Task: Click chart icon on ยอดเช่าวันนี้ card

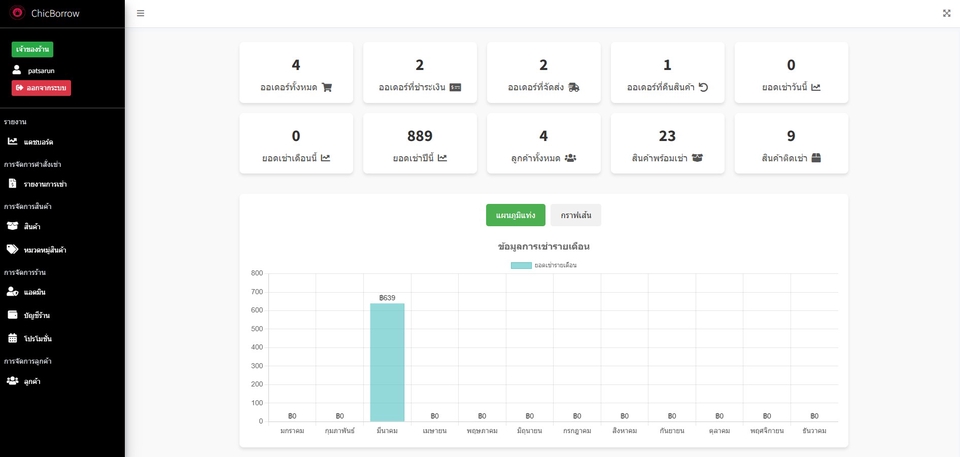Action: pyautogui.click(x=816, y=88)
